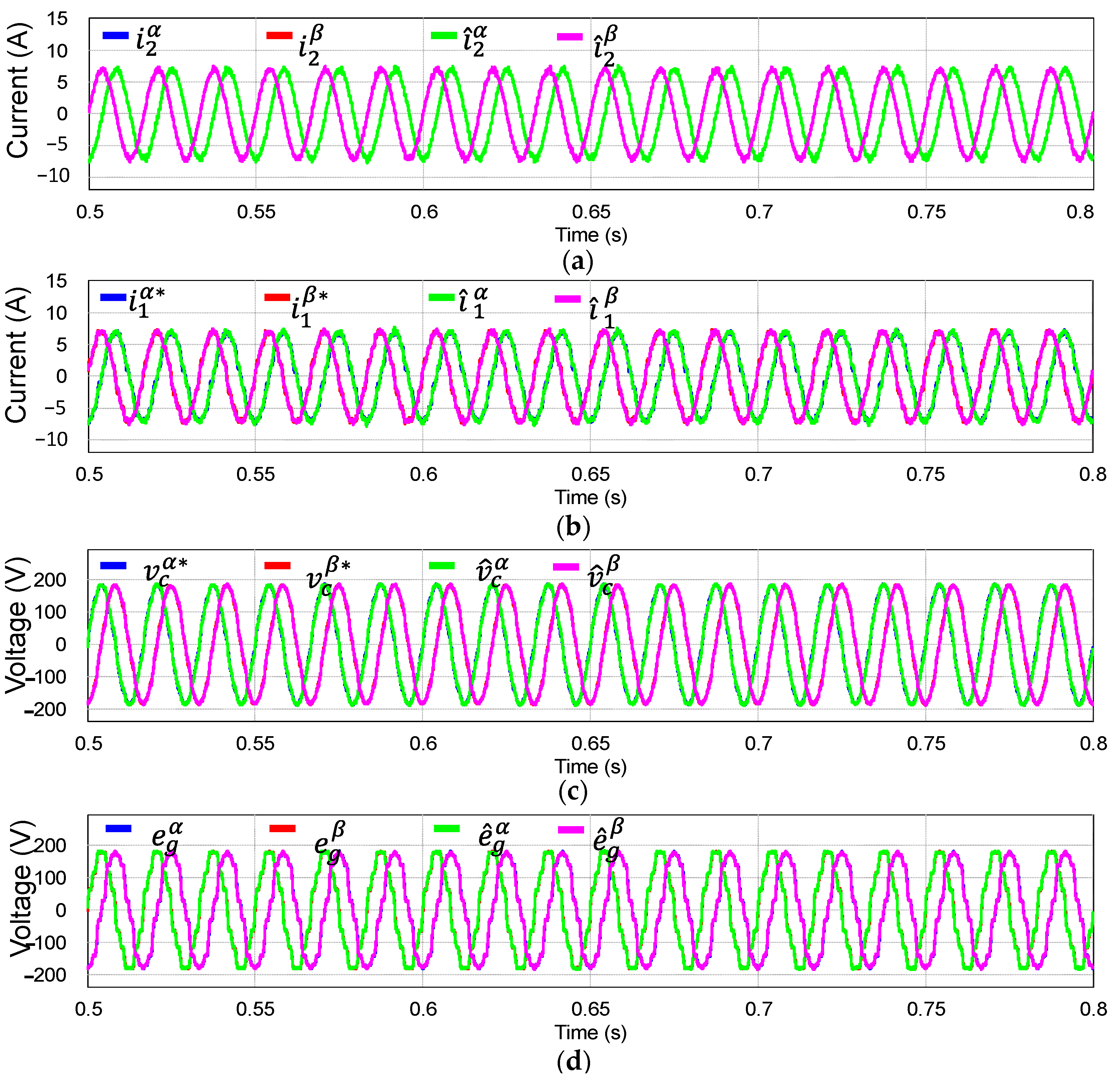Click the Time (s) label under plot (a)
Screen dimensions: 1120x1079
[x=591, y=235]
